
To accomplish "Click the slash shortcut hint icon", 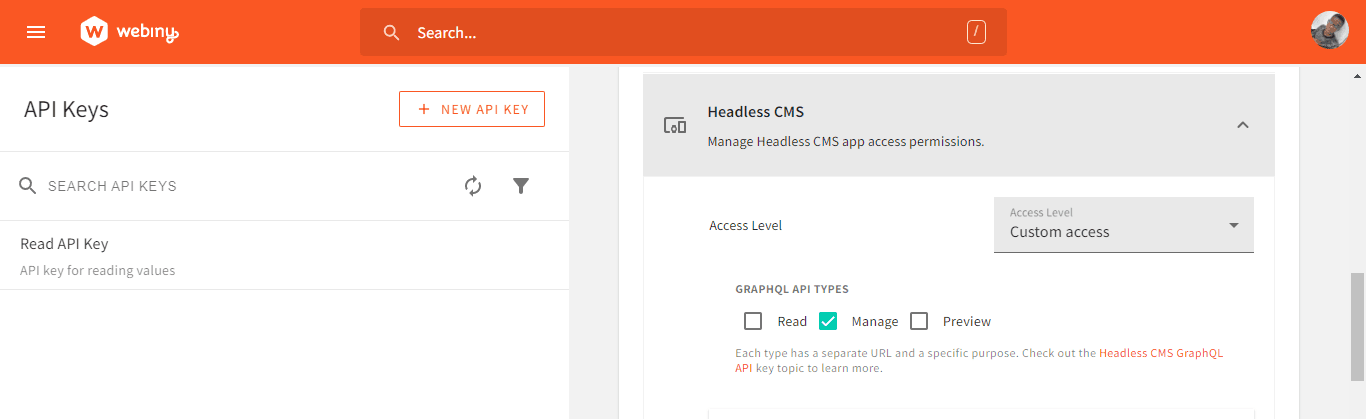I will (x=976, y=32).
